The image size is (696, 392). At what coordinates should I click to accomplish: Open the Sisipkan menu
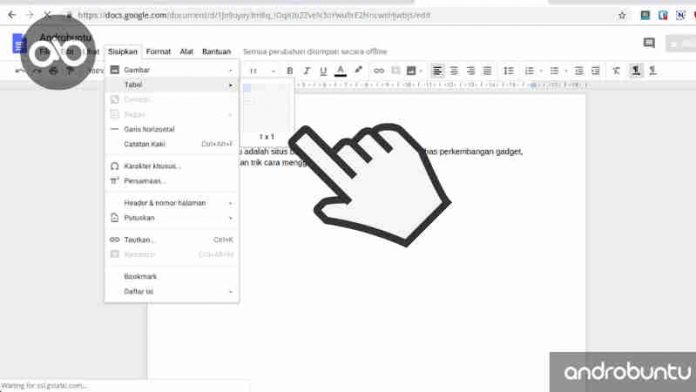point(123,51)
